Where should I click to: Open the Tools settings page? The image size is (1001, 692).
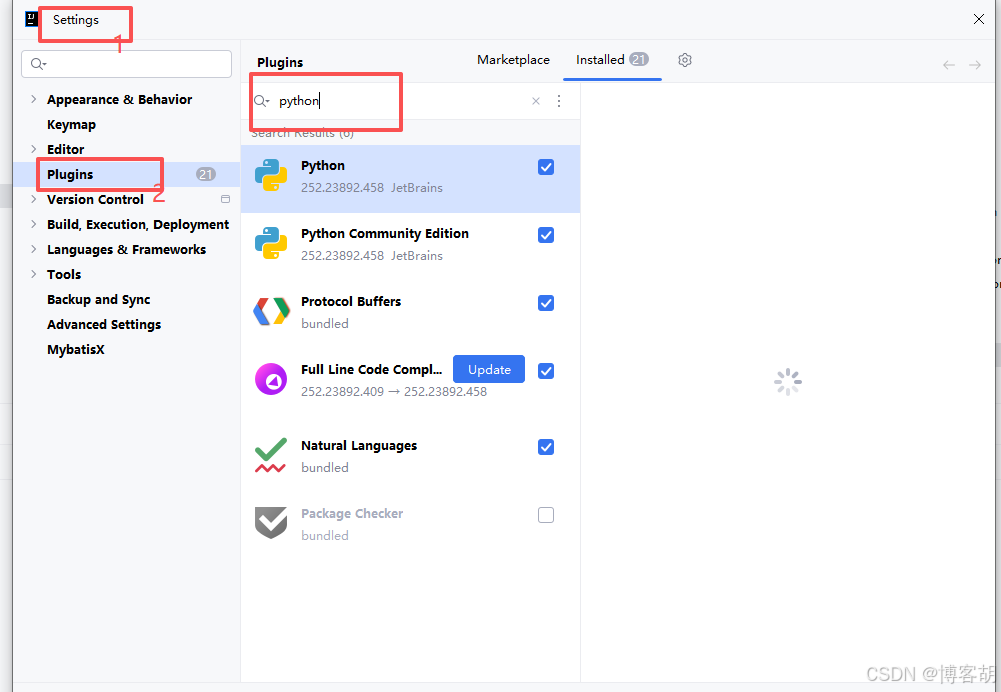pos(64,275)
